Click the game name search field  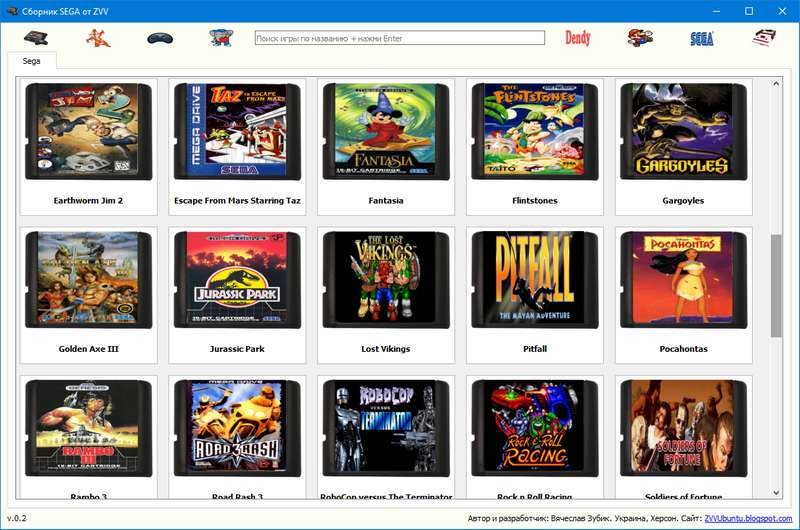(399, 38)
